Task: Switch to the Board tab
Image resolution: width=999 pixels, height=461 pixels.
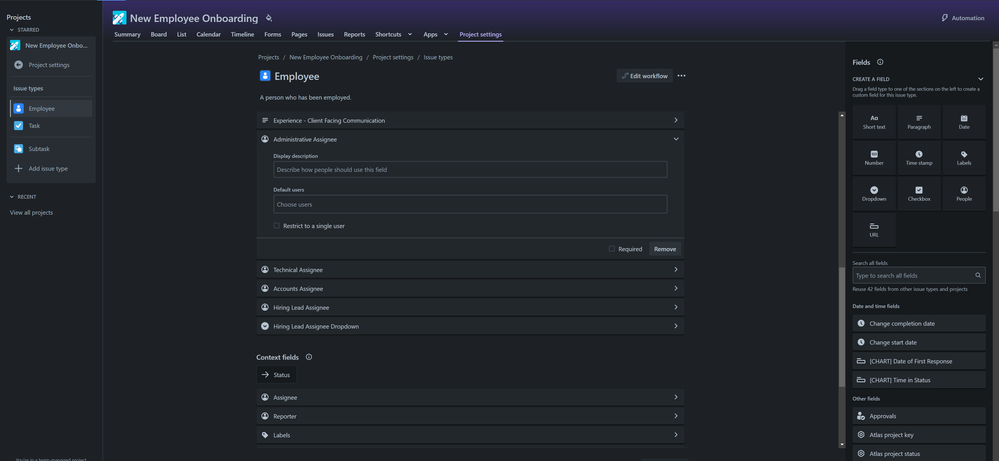Action: (159, 34)
